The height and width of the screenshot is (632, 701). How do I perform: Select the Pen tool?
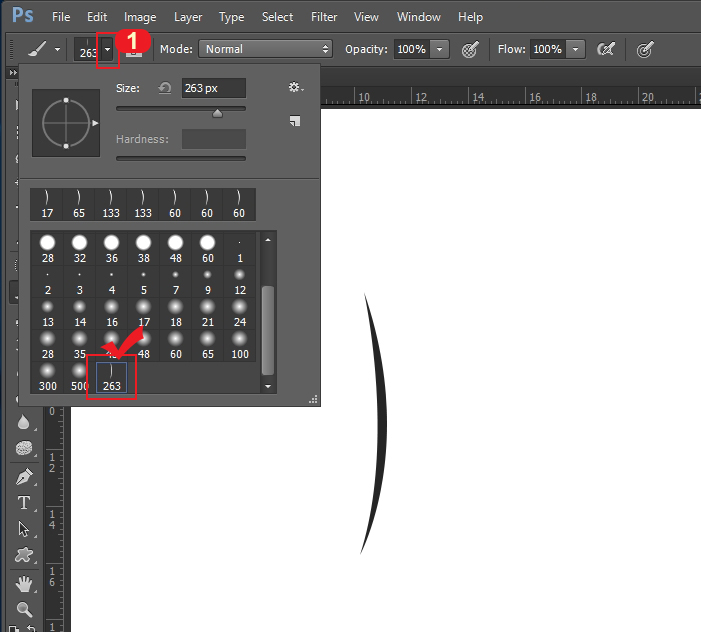point(24,476)
